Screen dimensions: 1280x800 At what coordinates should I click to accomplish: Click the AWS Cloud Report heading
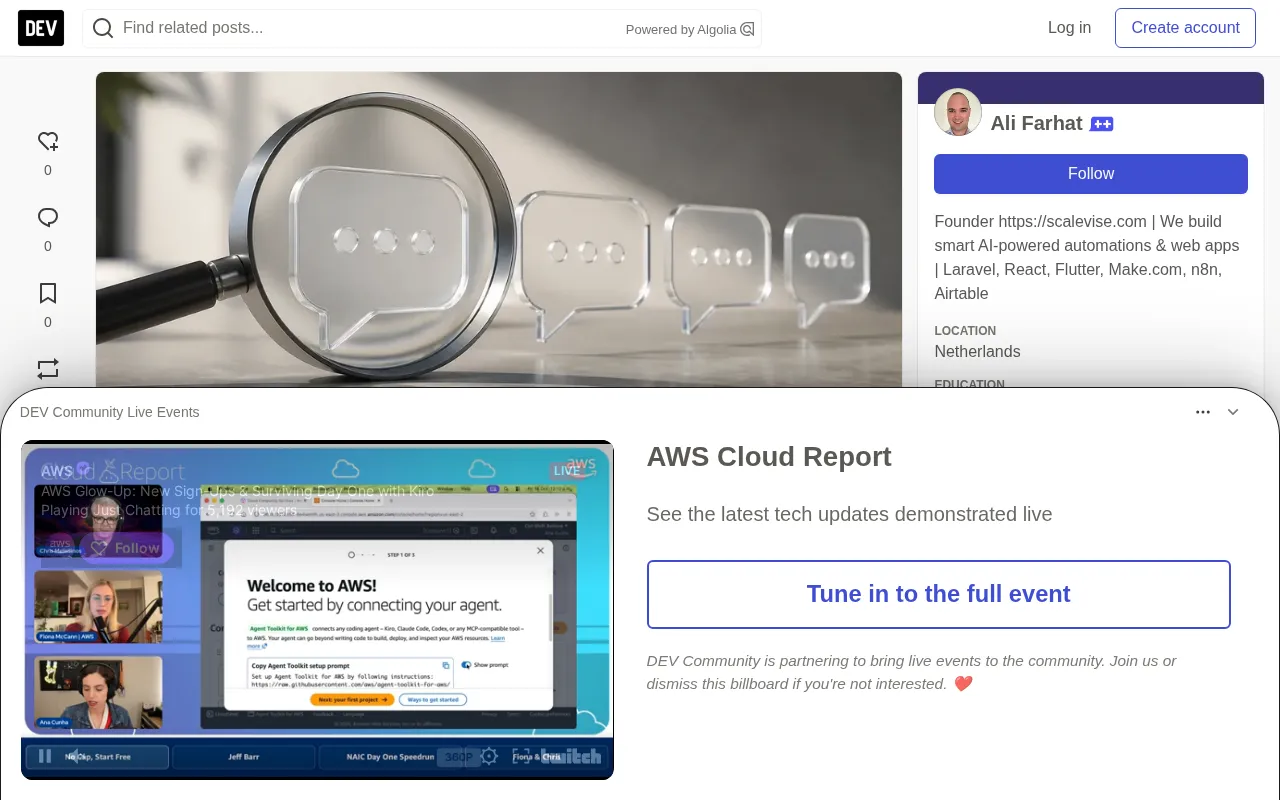coord(769,456)
